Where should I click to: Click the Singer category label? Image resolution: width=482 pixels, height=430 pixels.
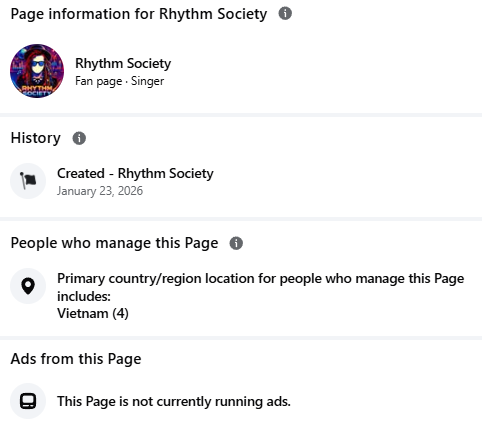tap(147, 81)
